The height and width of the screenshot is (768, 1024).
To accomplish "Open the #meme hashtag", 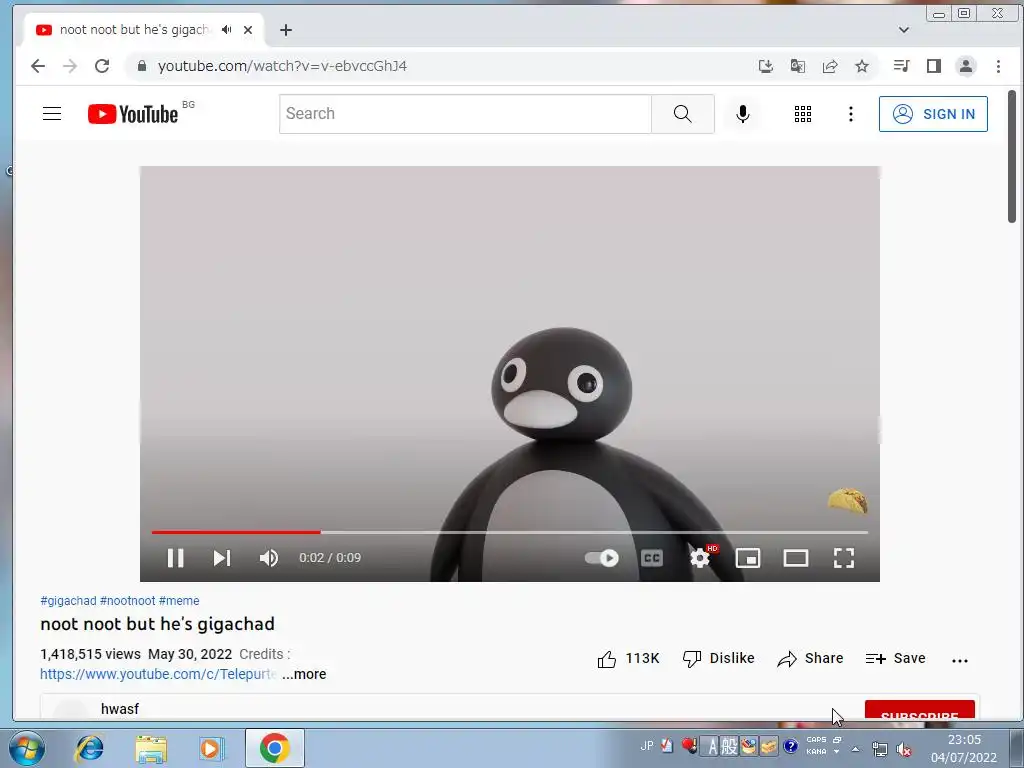I will click(179, 601).
